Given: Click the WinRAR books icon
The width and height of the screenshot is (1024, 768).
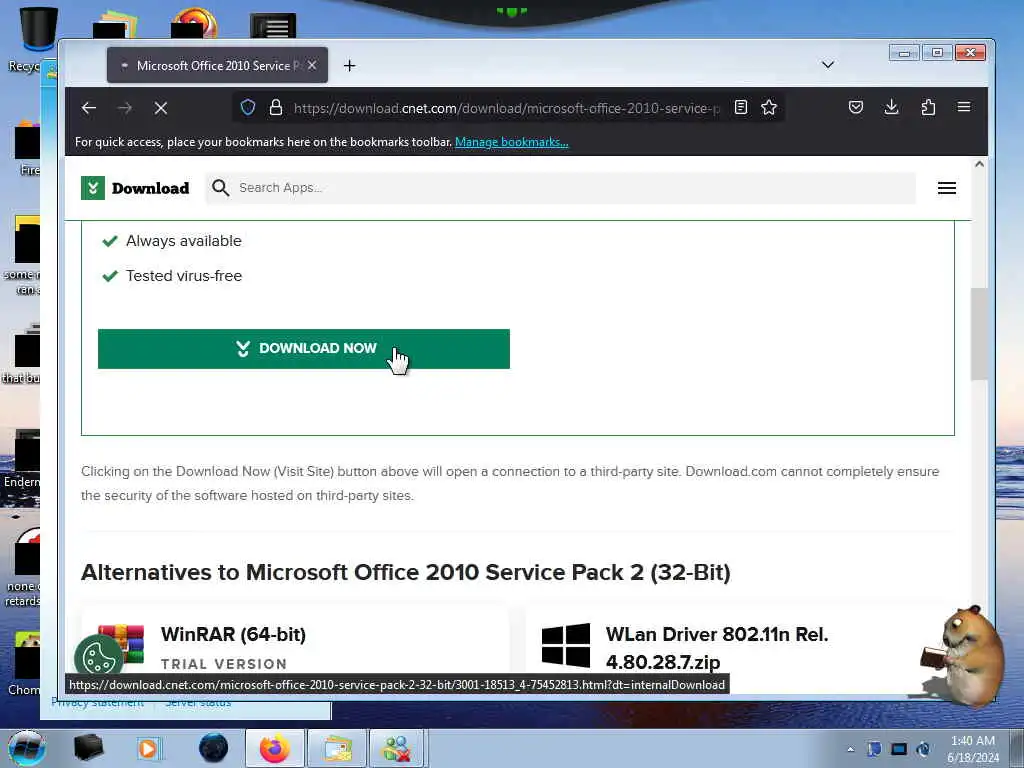Looking at the screenshot, I should point(121,643).
